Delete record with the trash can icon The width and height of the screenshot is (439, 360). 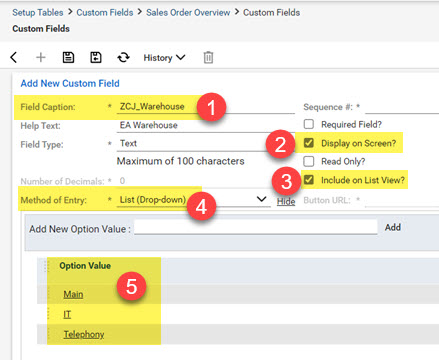coord(208,57)
